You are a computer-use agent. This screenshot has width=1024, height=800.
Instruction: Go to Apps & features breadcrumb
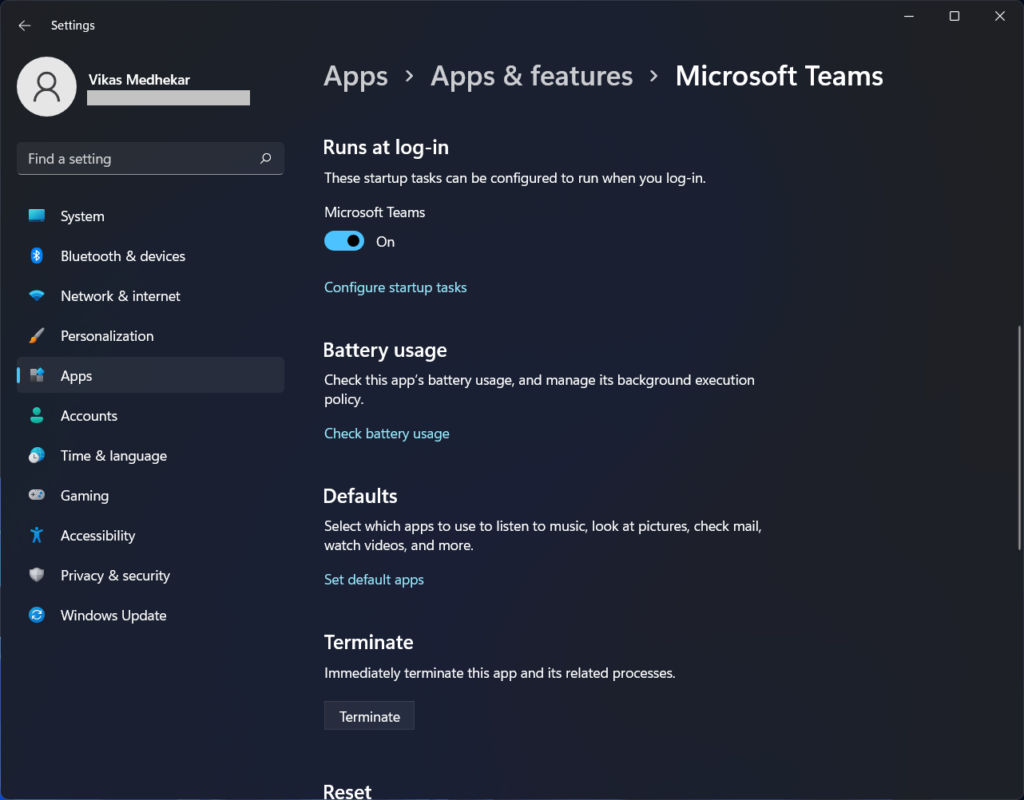click(532, 76)
